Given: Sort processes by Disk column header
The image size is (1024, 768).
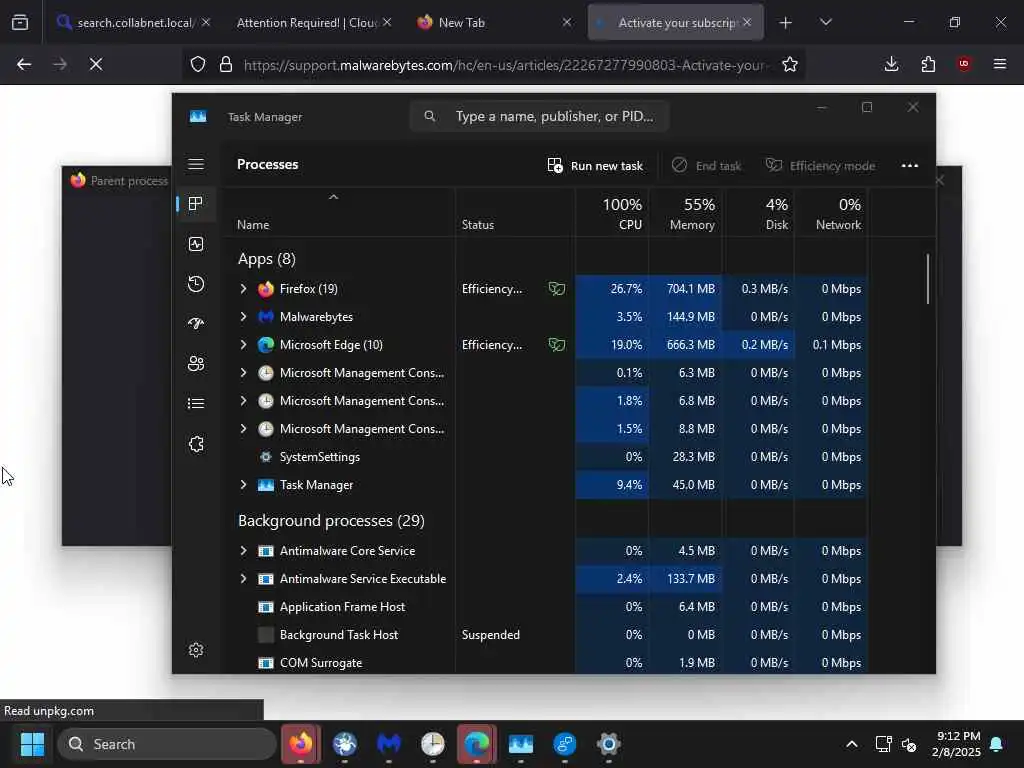Looking at the screenshot, I should [x=758, y=214].
